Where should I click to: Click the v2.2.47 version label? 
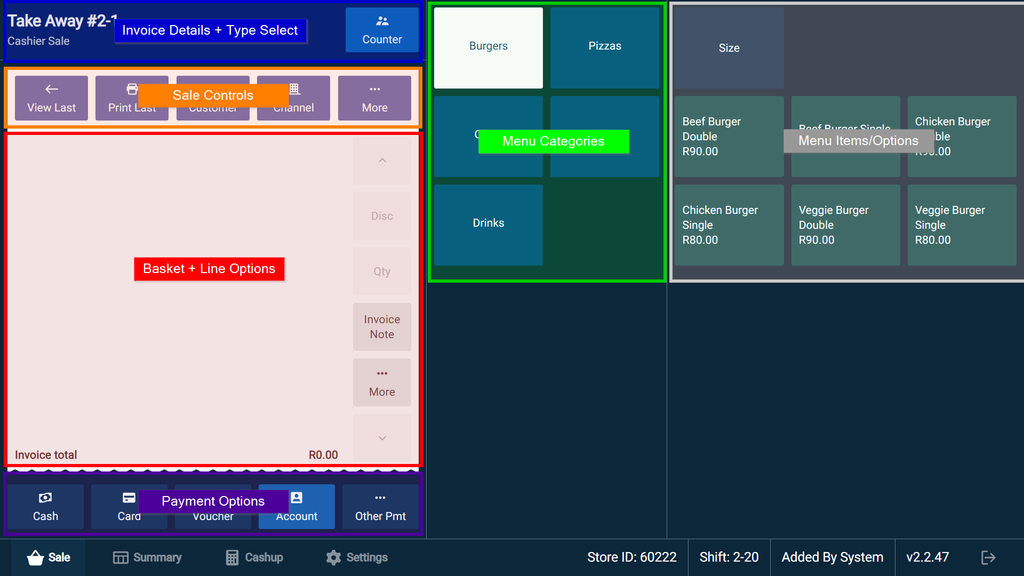(927, 557)
